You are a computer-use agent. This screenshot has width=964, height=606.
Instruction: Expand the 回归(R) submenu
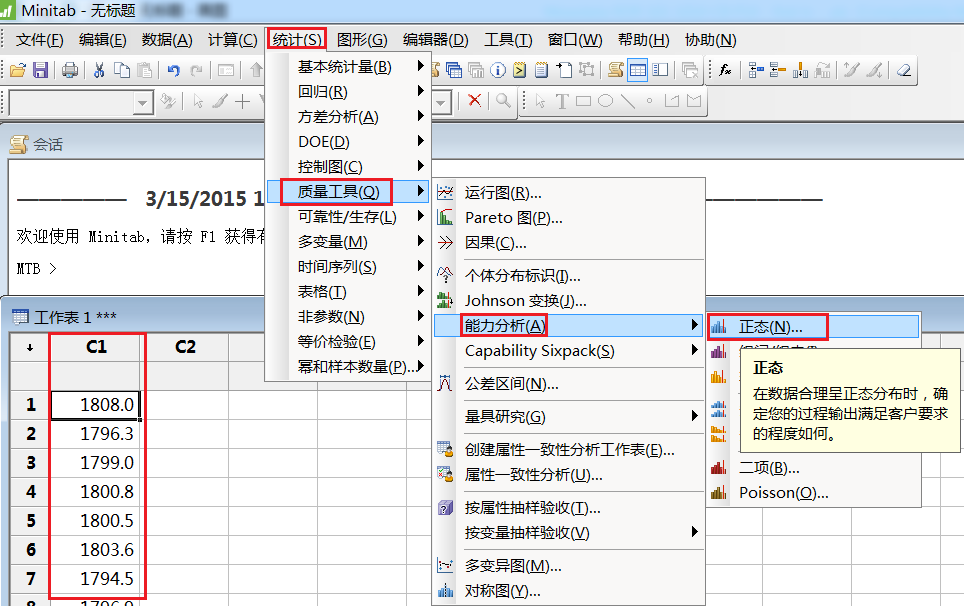pyautogui.click(x=349, y=92)
